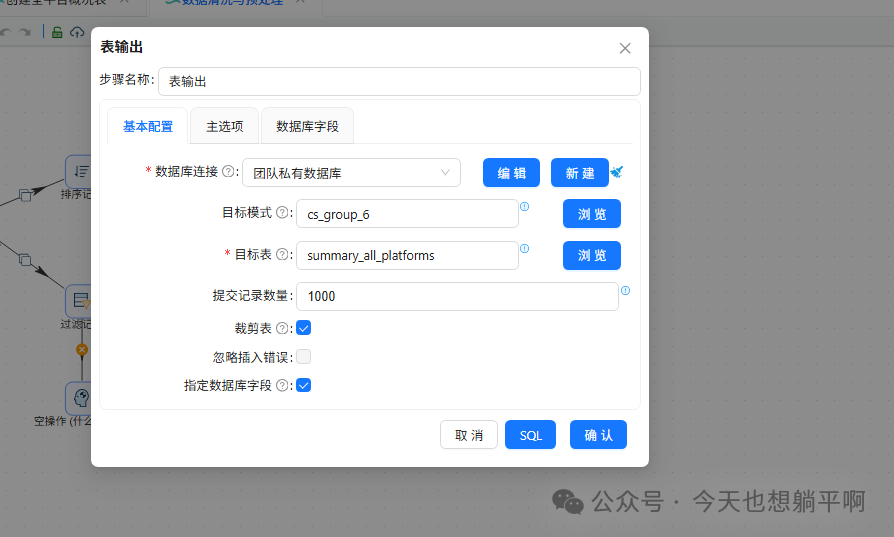Switch to the 主选项 tab
This screenshot has height=537, width=894.
(225, 126)
